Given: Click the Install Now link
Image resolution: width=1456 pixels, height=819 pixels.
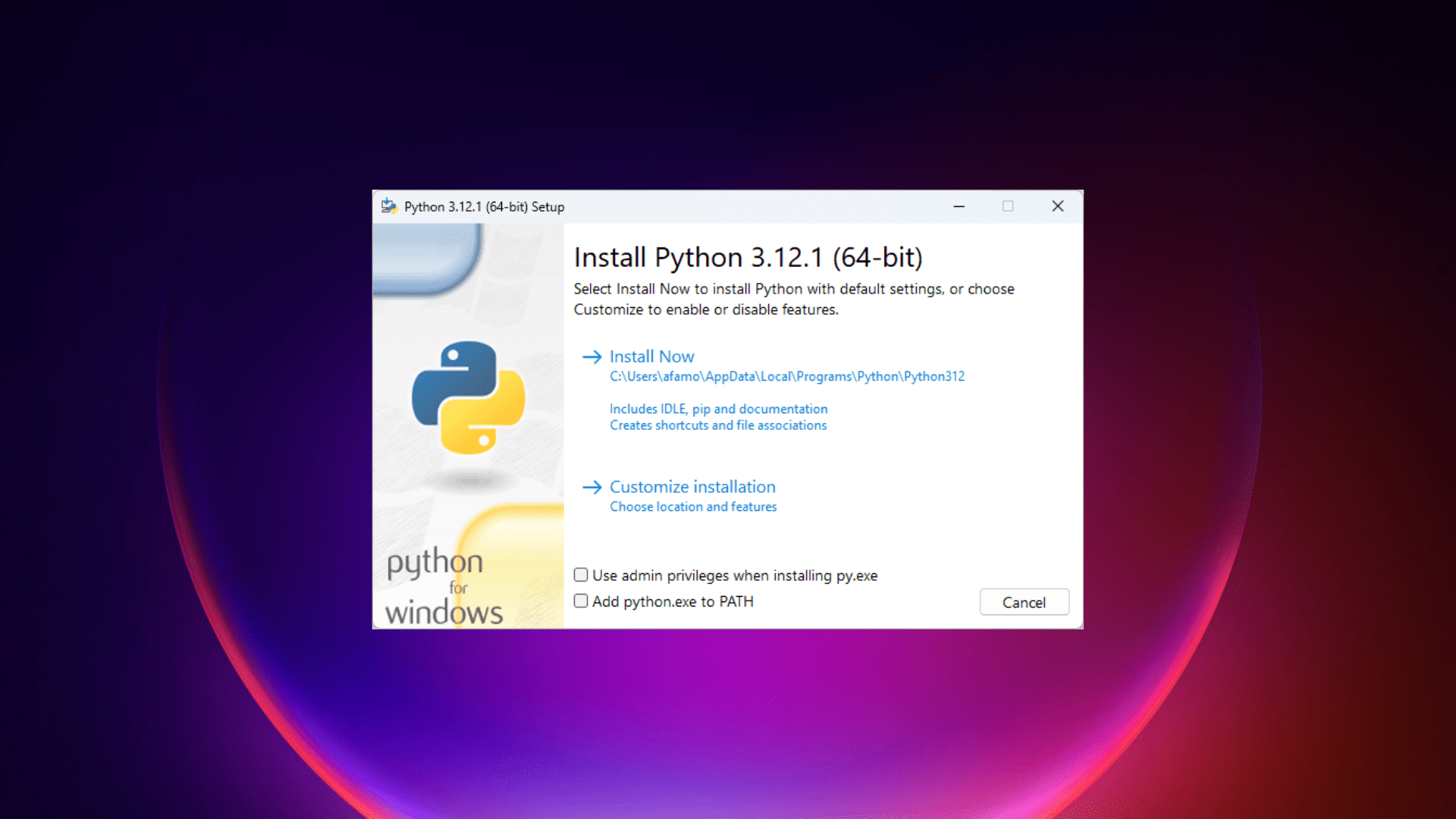Looking at the screenshot, I should [651, 356].
